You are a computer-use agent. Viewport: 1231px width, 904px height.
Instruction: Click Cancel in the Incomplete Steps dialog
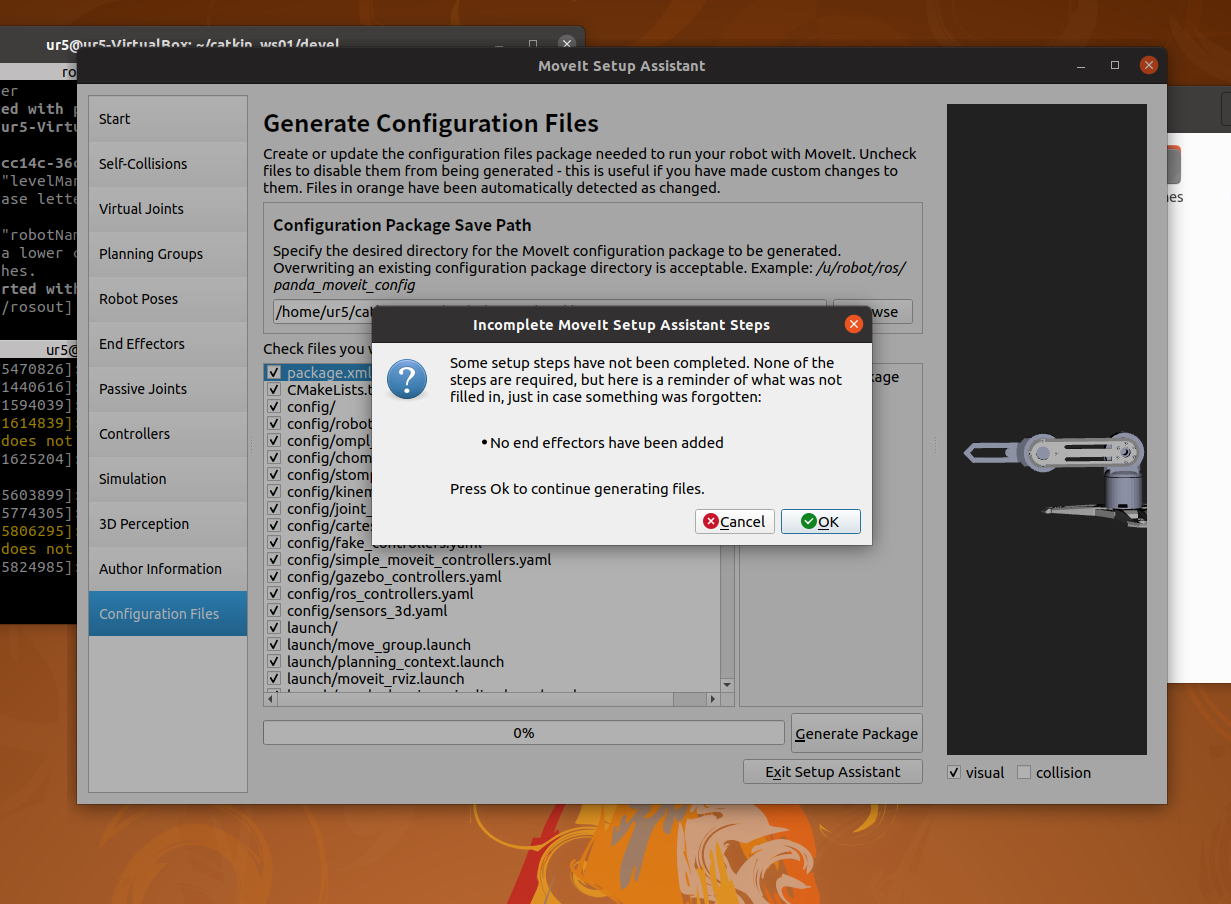[734, 521]
